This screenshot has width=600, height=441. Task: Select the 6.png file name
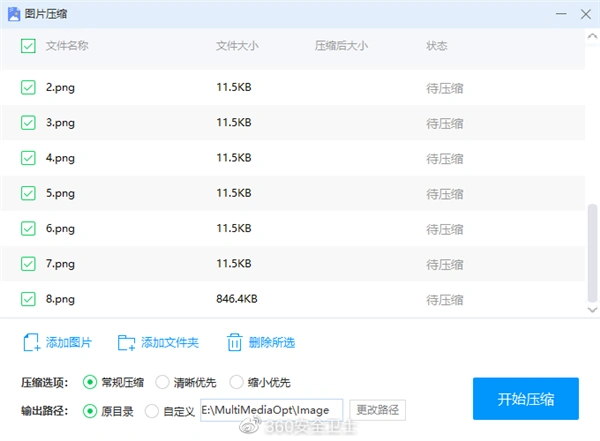(x=60, y=229)
